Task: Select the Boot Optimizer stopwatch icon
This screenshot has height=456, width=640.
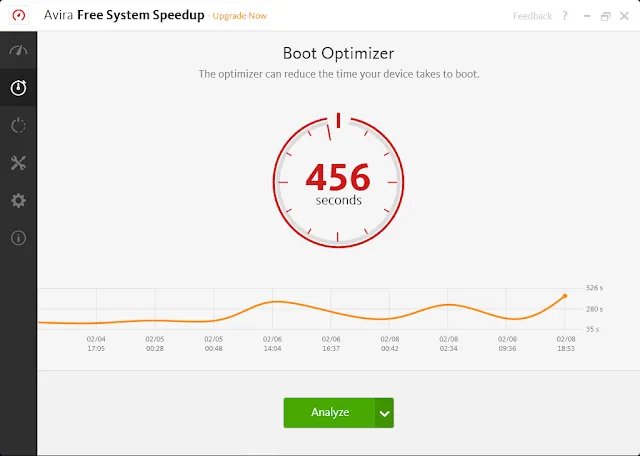Action: point(18,88)
